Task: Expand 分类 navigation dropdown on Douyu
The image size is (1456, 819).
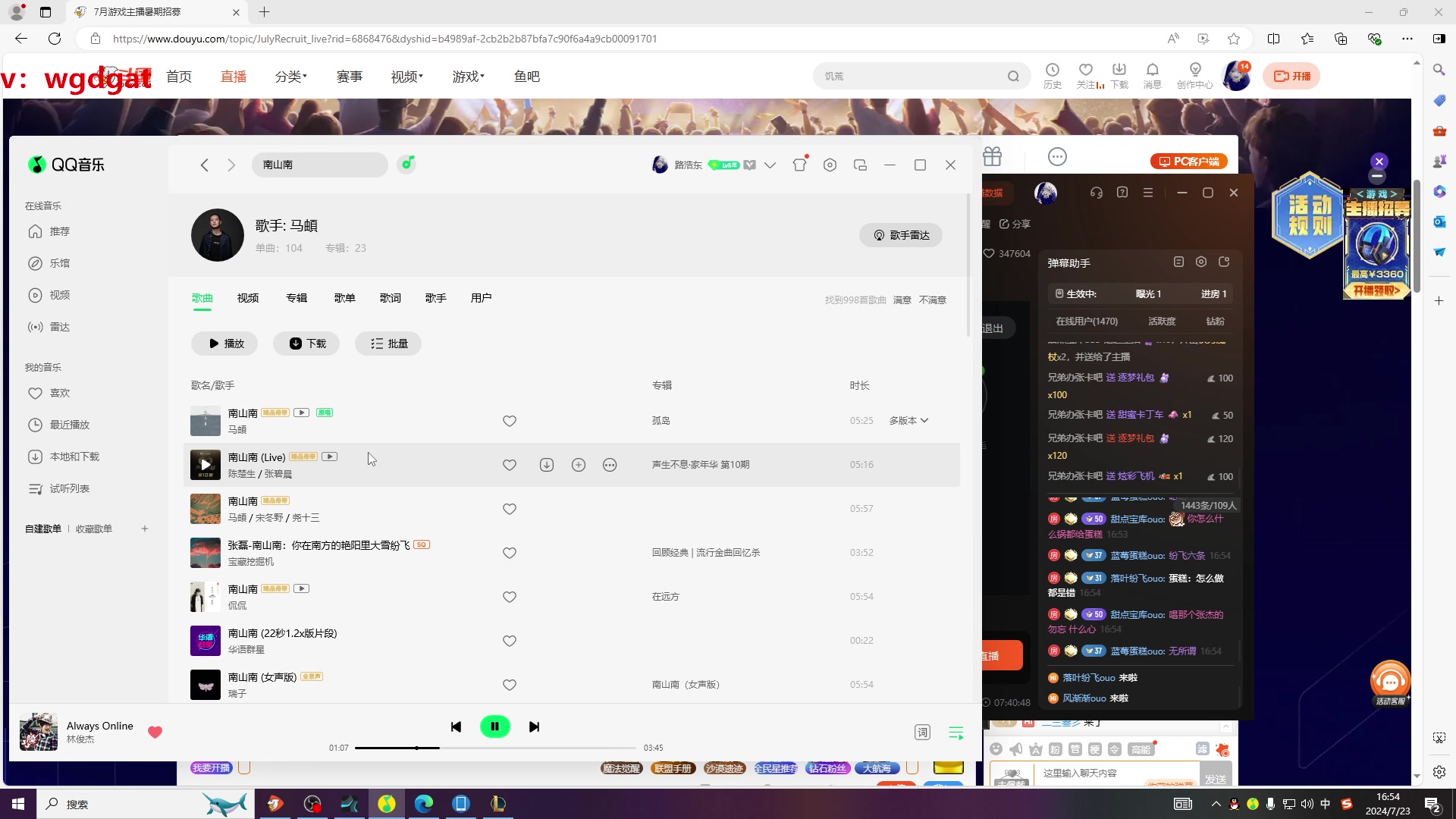Action: point(291,76)
